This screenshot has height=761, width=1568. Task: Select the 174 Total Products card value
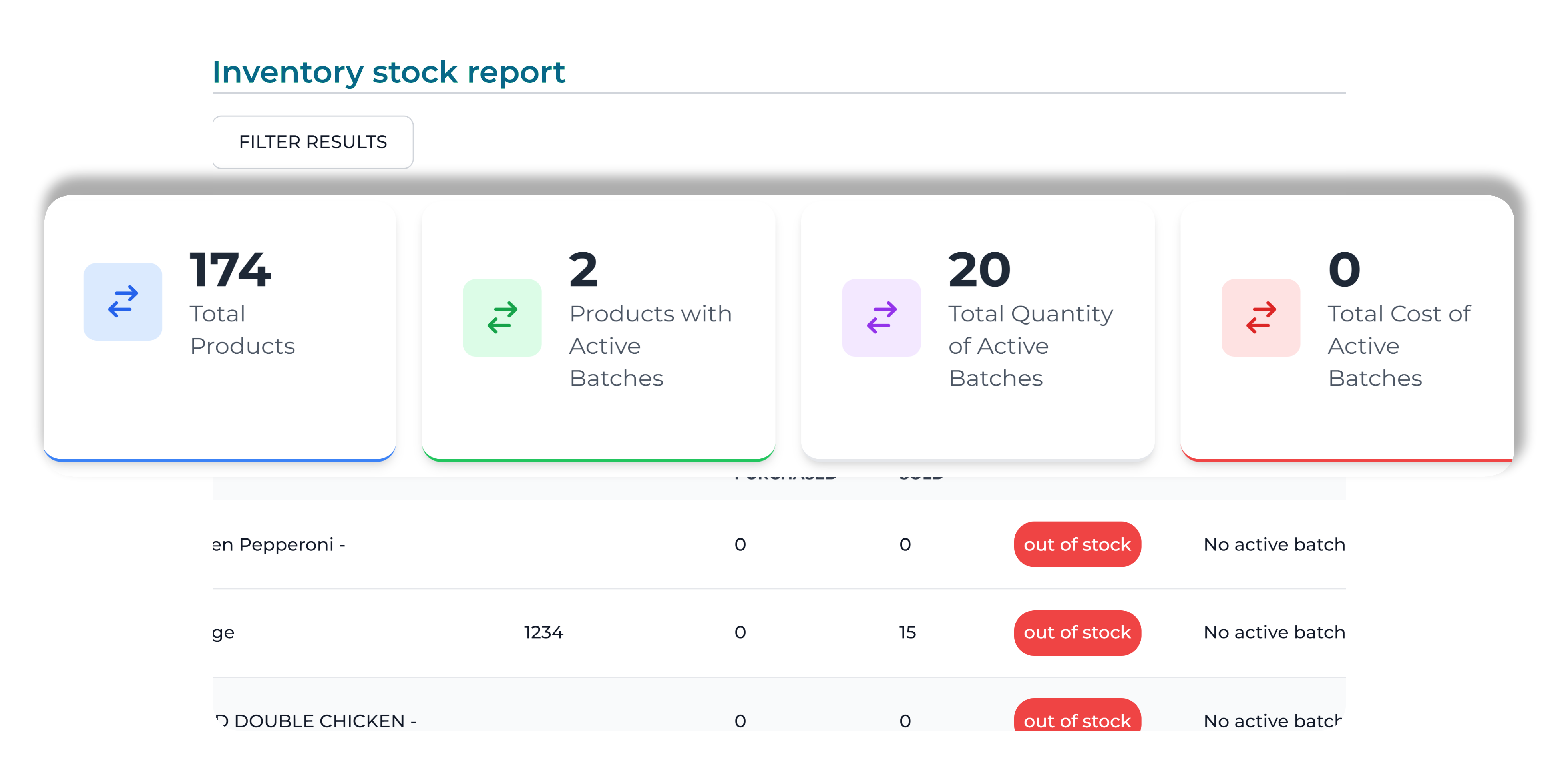[x=230, y=270]
